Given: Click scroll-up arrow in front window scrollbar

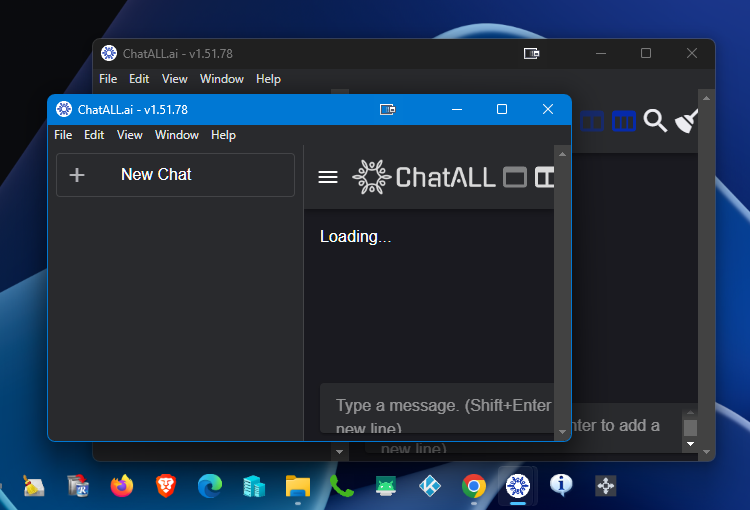Looking at the screenshot, I should pos(562,154).
